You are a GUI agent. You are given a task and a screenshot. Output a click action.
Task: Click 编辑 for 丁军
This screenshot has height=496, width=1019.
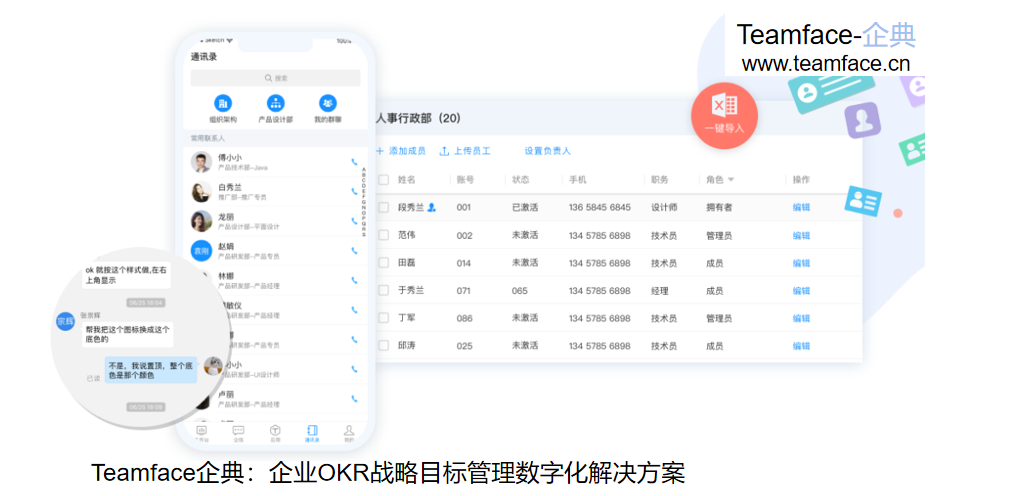pos(801,319)
